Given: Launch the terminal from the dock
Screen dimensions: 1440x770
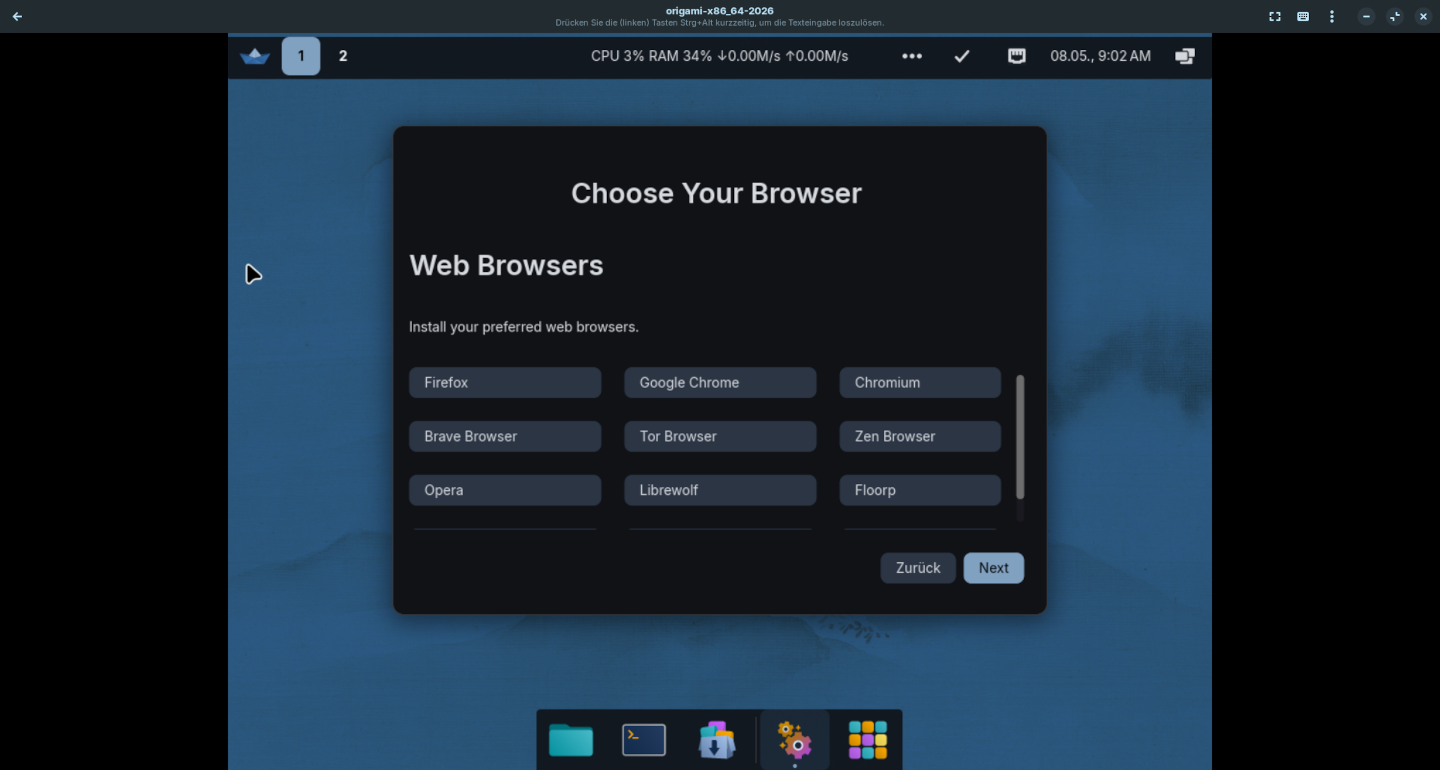Looking at the screenshot, I should click(644, 740).
